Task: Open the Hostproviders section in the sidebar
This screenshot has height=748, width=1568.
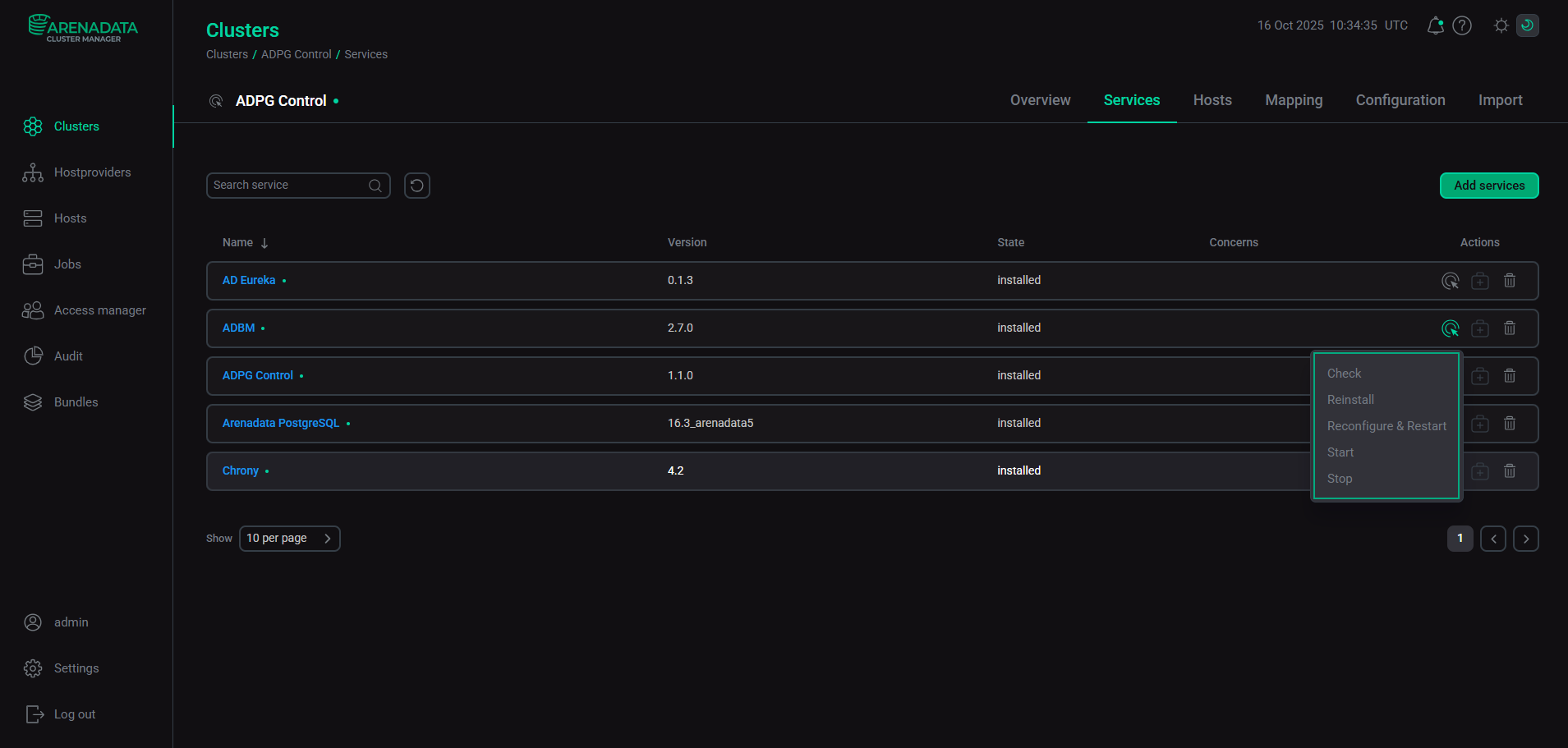Action: click(x=92, y=172)
